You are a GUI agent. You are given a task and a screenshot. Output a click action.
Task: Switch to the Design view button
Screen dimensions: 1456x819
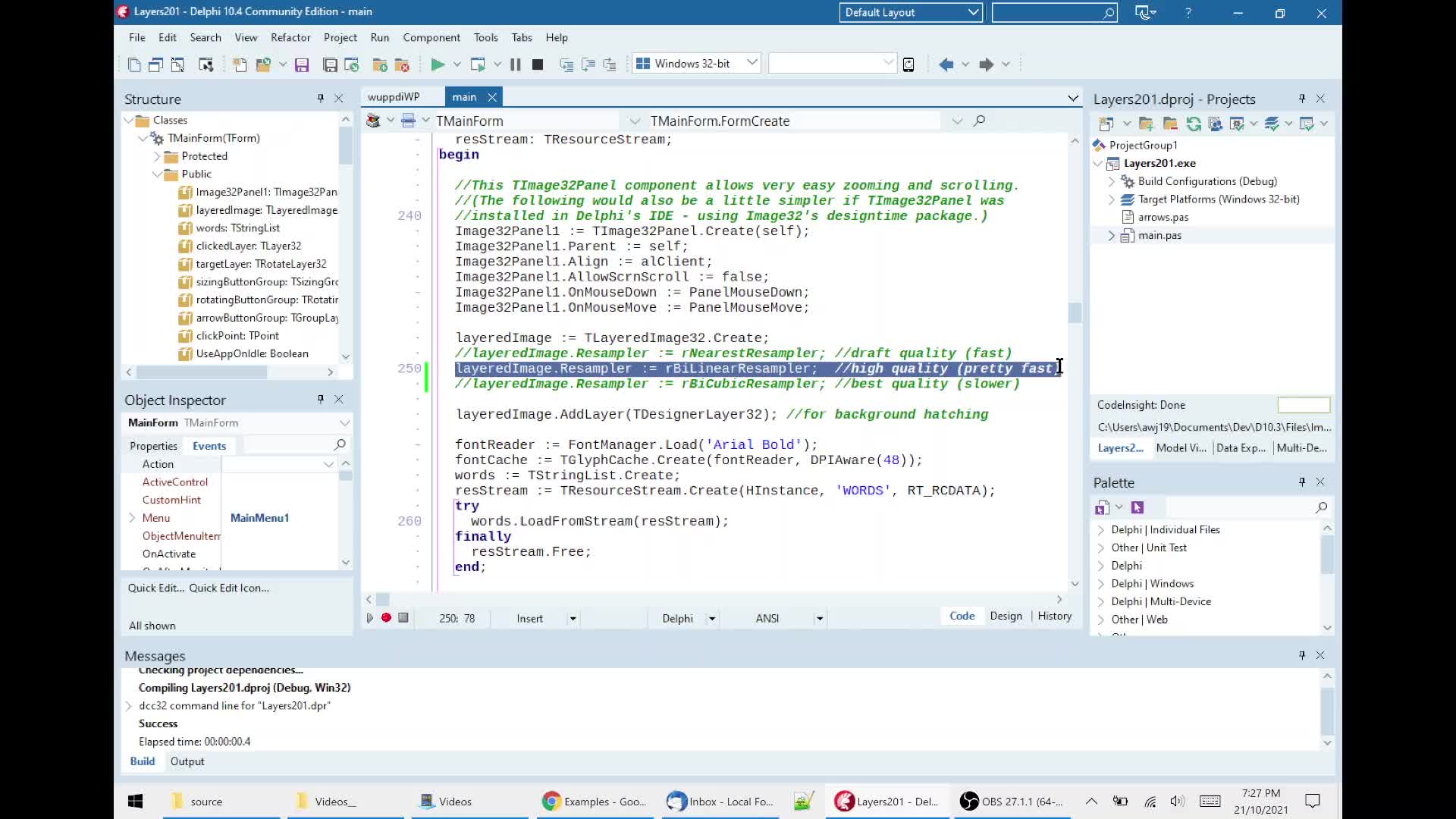coord(1006,616)
